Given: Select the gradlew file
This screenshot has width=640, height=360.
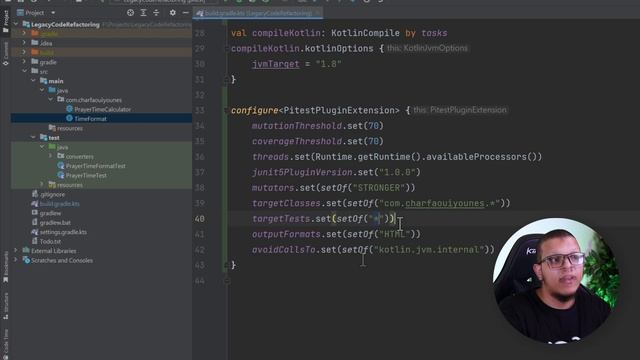Looking at the screenshot, I should [50, 213].
